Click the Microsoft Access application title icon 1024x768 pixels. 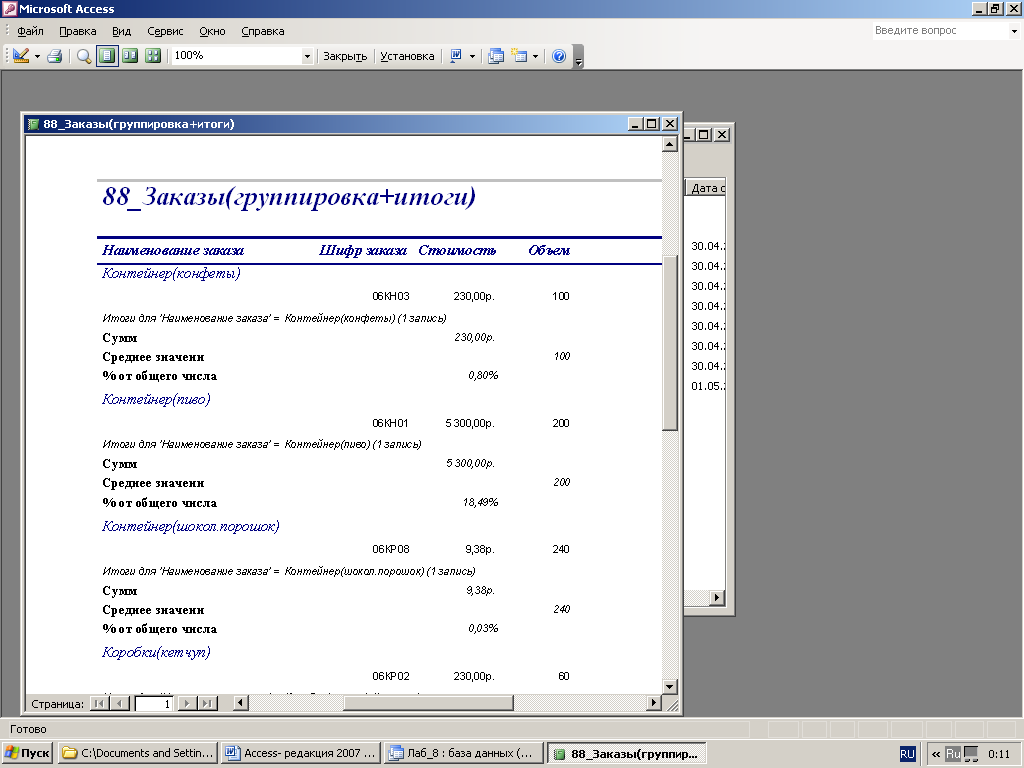[x=10, y=8]
